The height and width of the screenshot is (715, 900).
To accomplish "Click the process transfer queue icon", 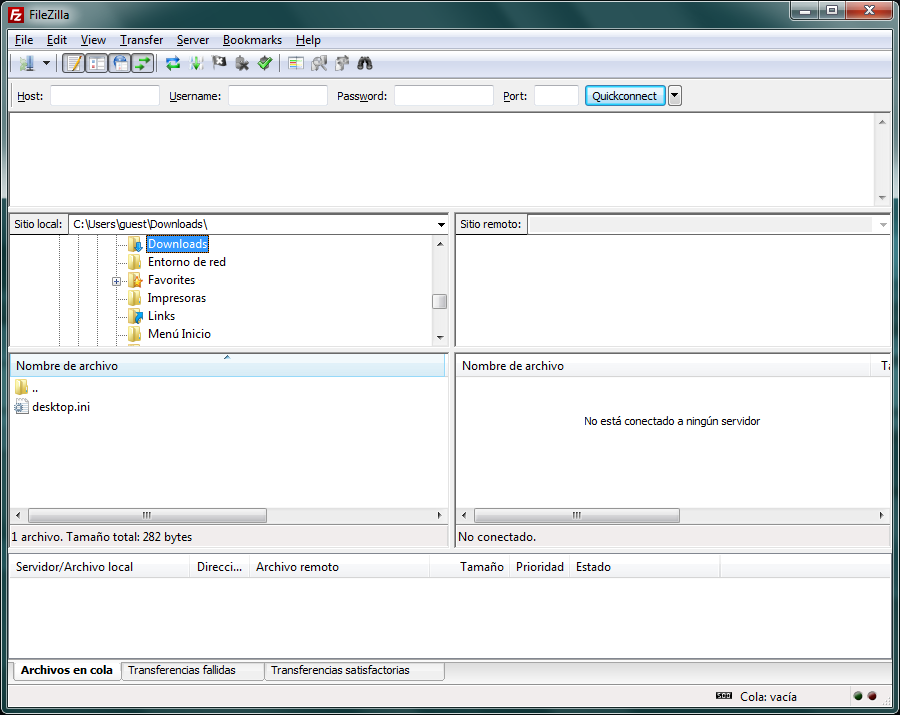I will [196, 64].
